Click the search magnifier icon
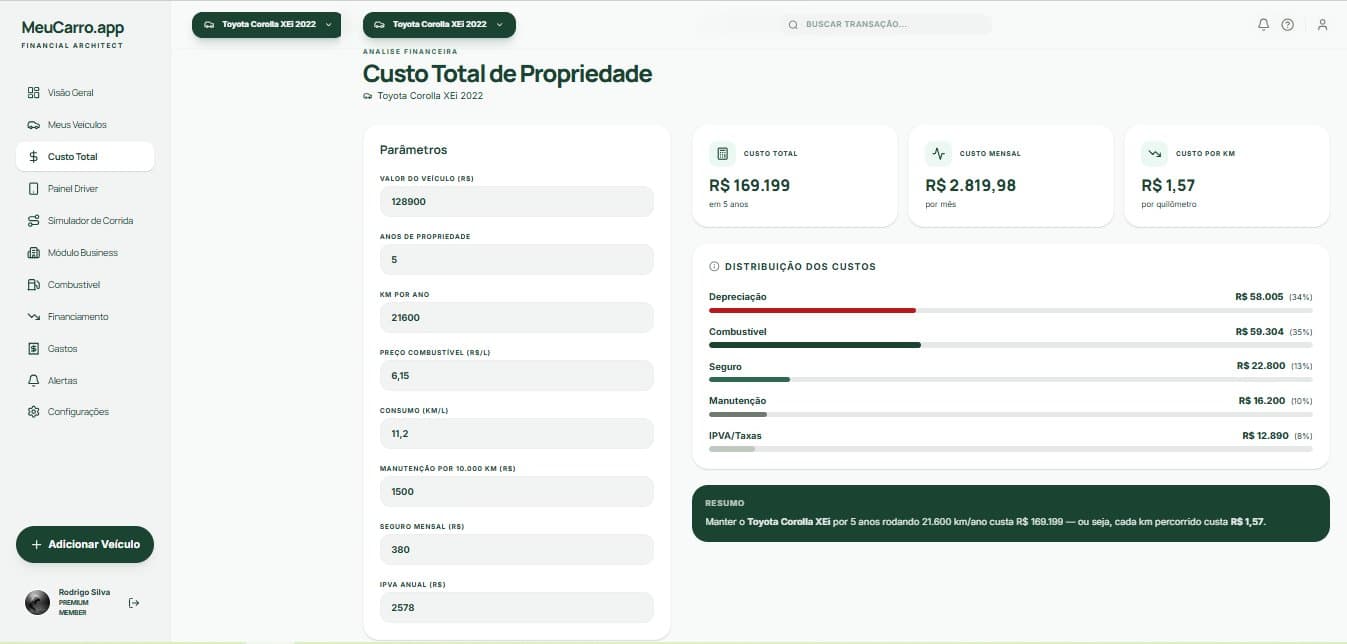The image size is (1347, 644). (x=793, y=24)
